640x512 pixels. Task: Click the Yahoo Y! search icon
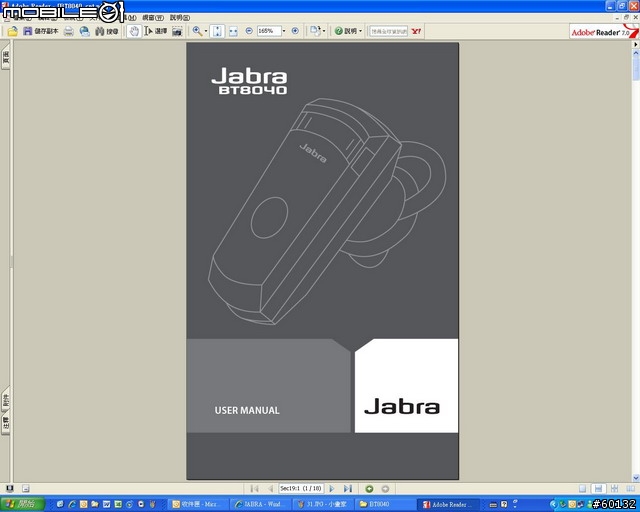(416, 31)
